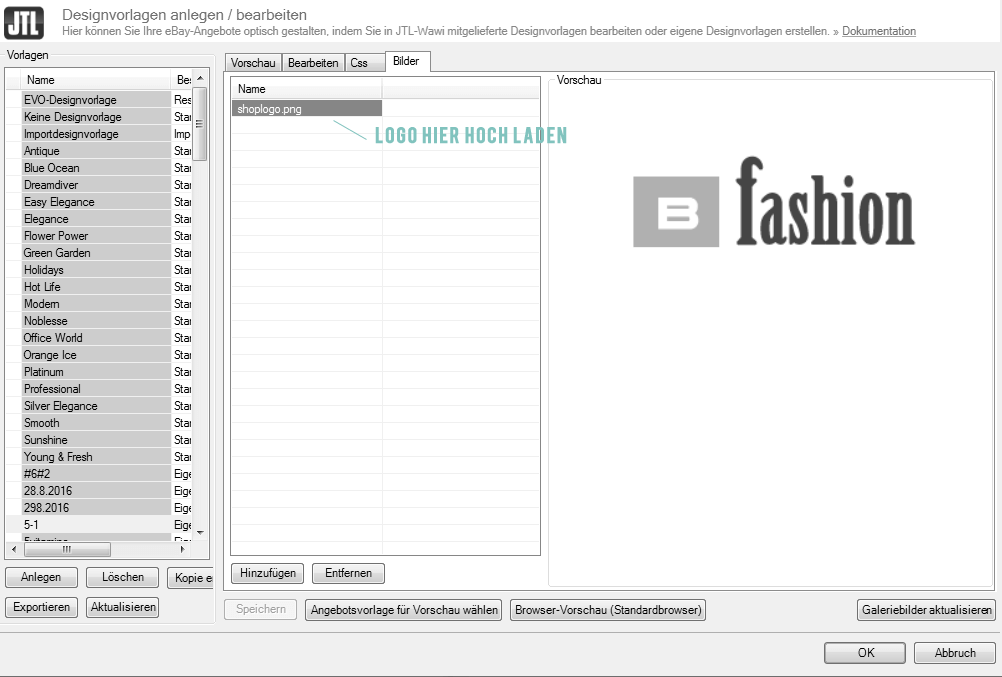Image resolution: width=1002 pixels, height=677 pixels.
Task: Click the Exportieren button
Action: 42,607
